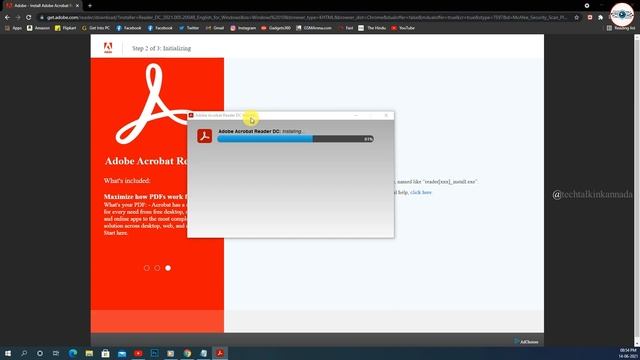The image size is (640, 360).
Task: Open the Reading list
Action: [621, 28]
